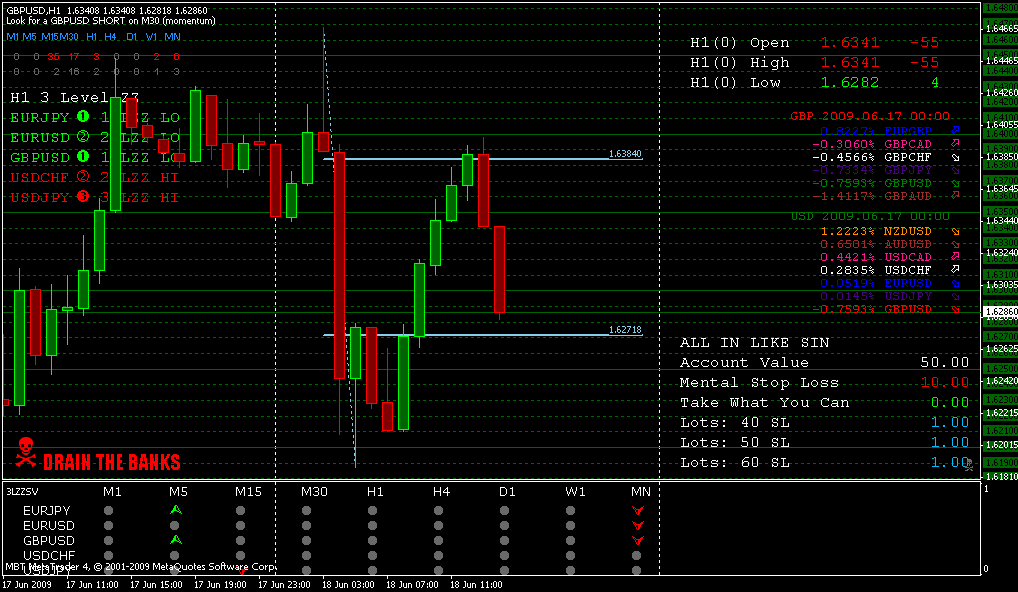This screenshot has height=592, width=1018.
Task: Click USDJPY's red number-three circle badge
Action: point(82,196)
